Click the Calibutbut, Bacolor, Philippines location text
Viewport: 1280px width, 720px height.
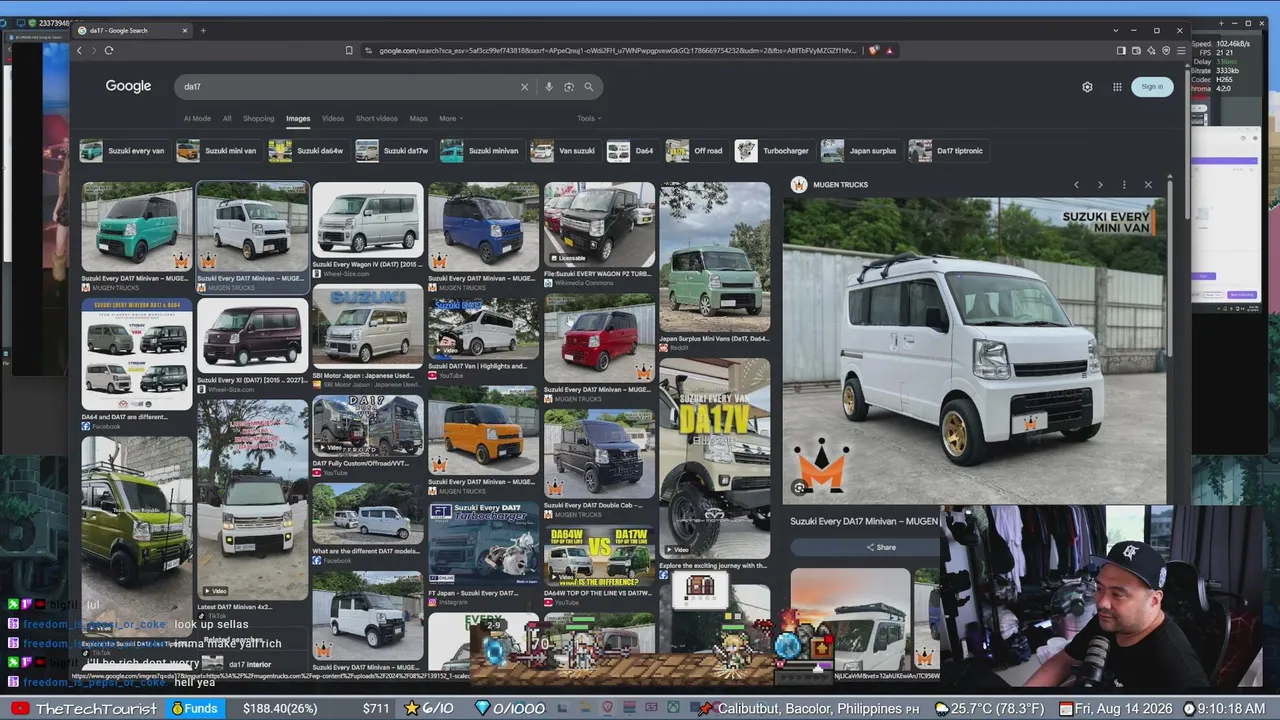(811, 709)
